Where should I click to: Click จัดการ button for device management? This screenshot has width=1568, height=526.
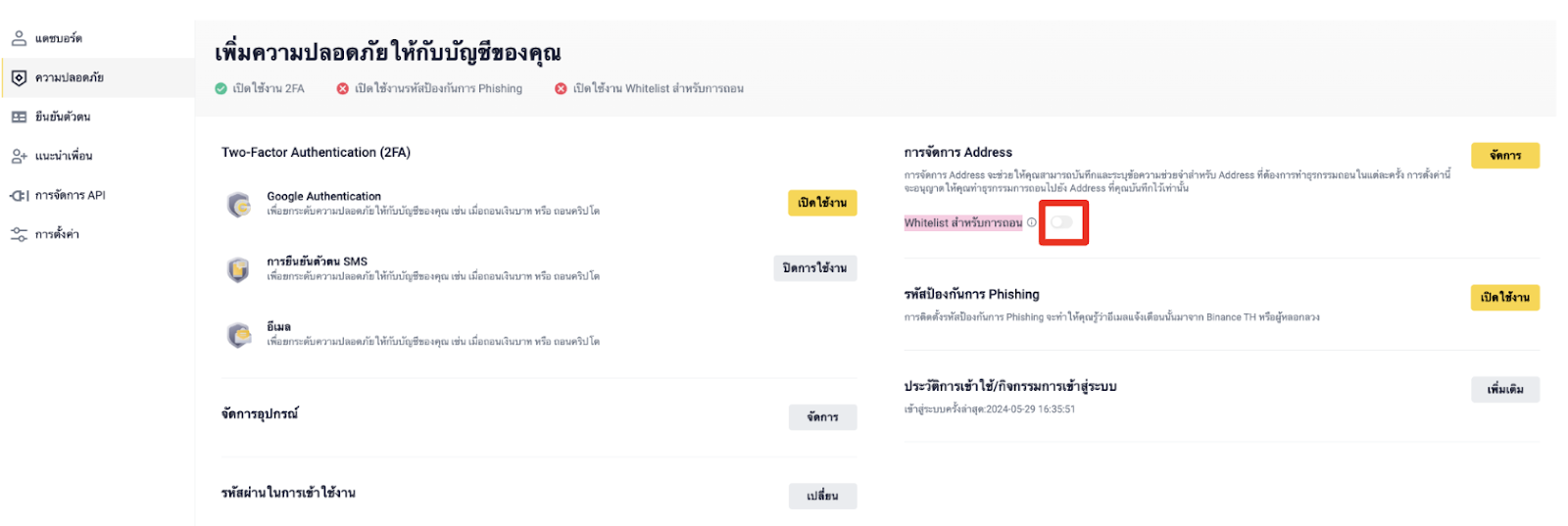[822, 417]
